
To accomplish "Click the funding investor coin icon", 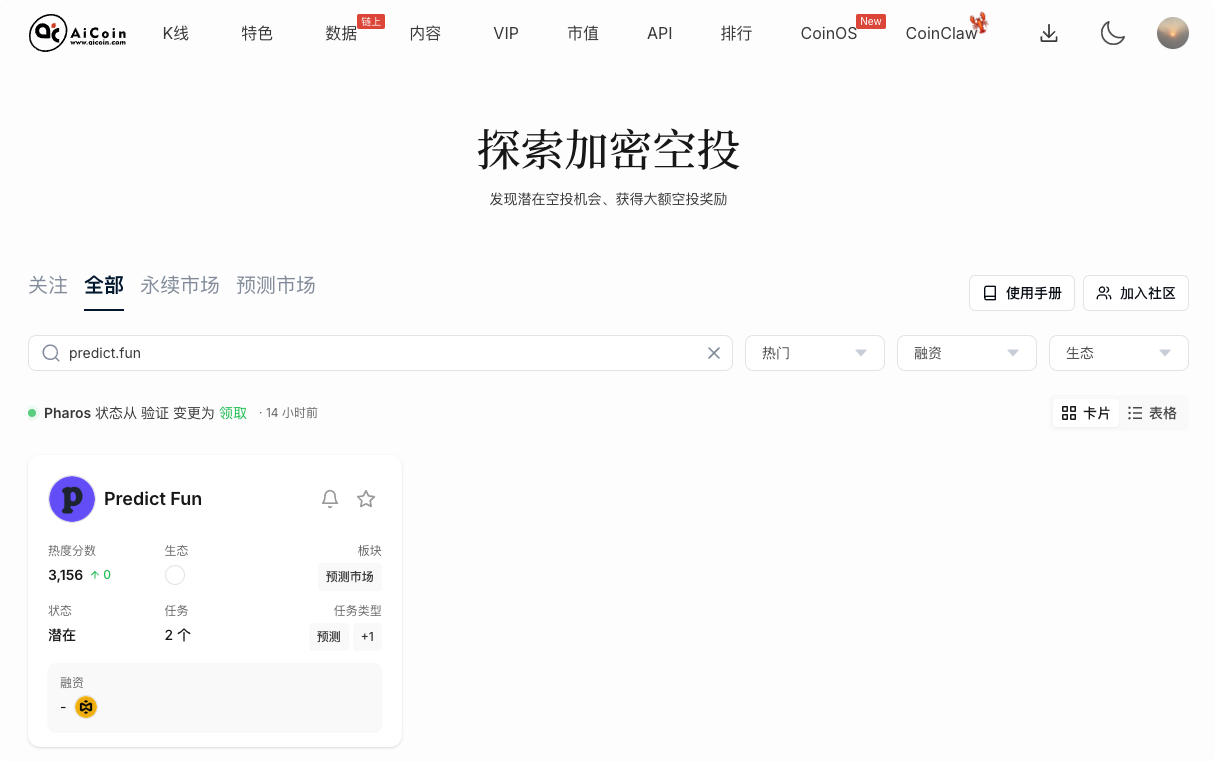I will tap(86, 707).
